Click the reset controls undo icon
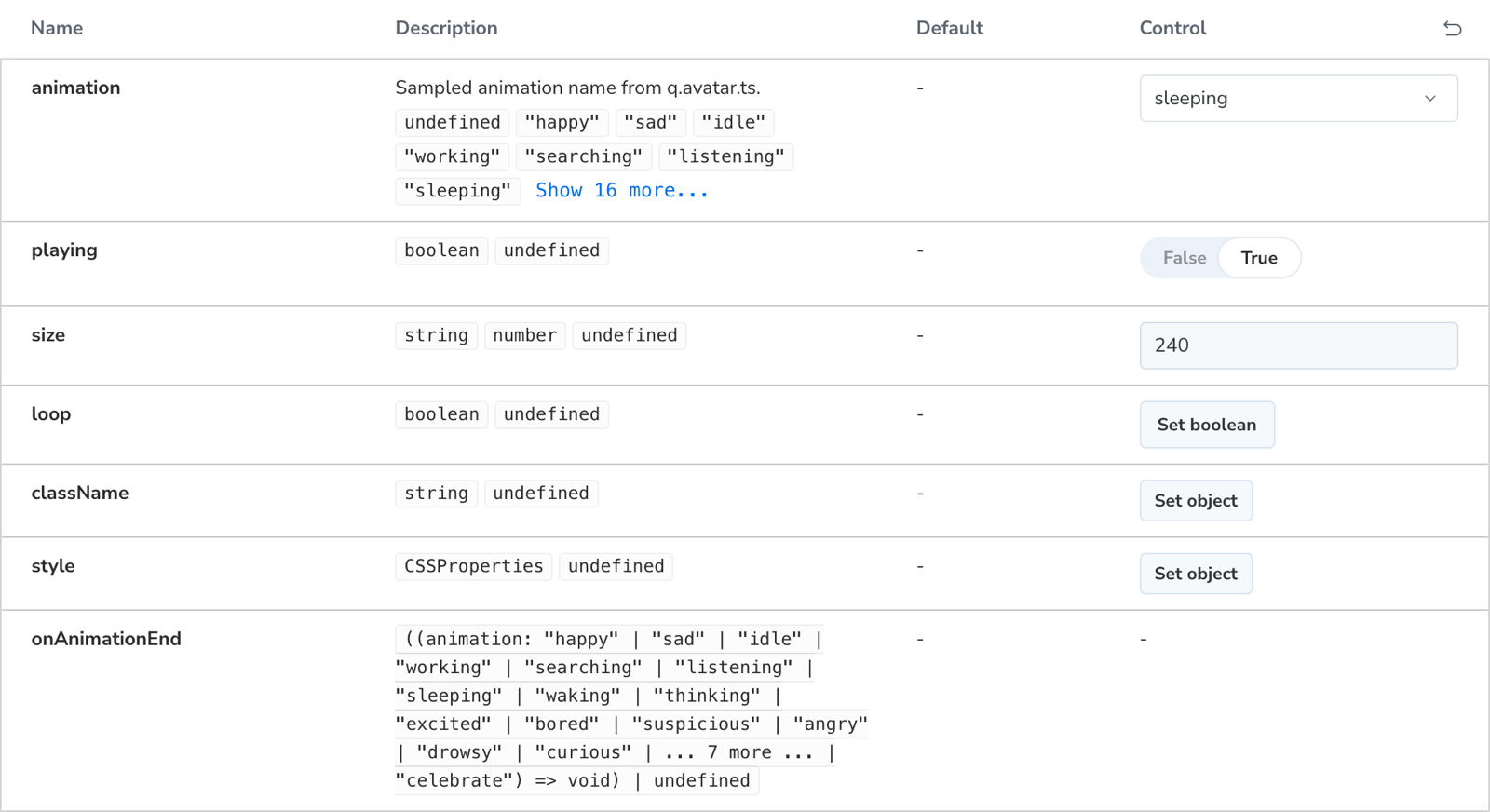This screenshot has height=812, width=1490. tap(1452, 29)
